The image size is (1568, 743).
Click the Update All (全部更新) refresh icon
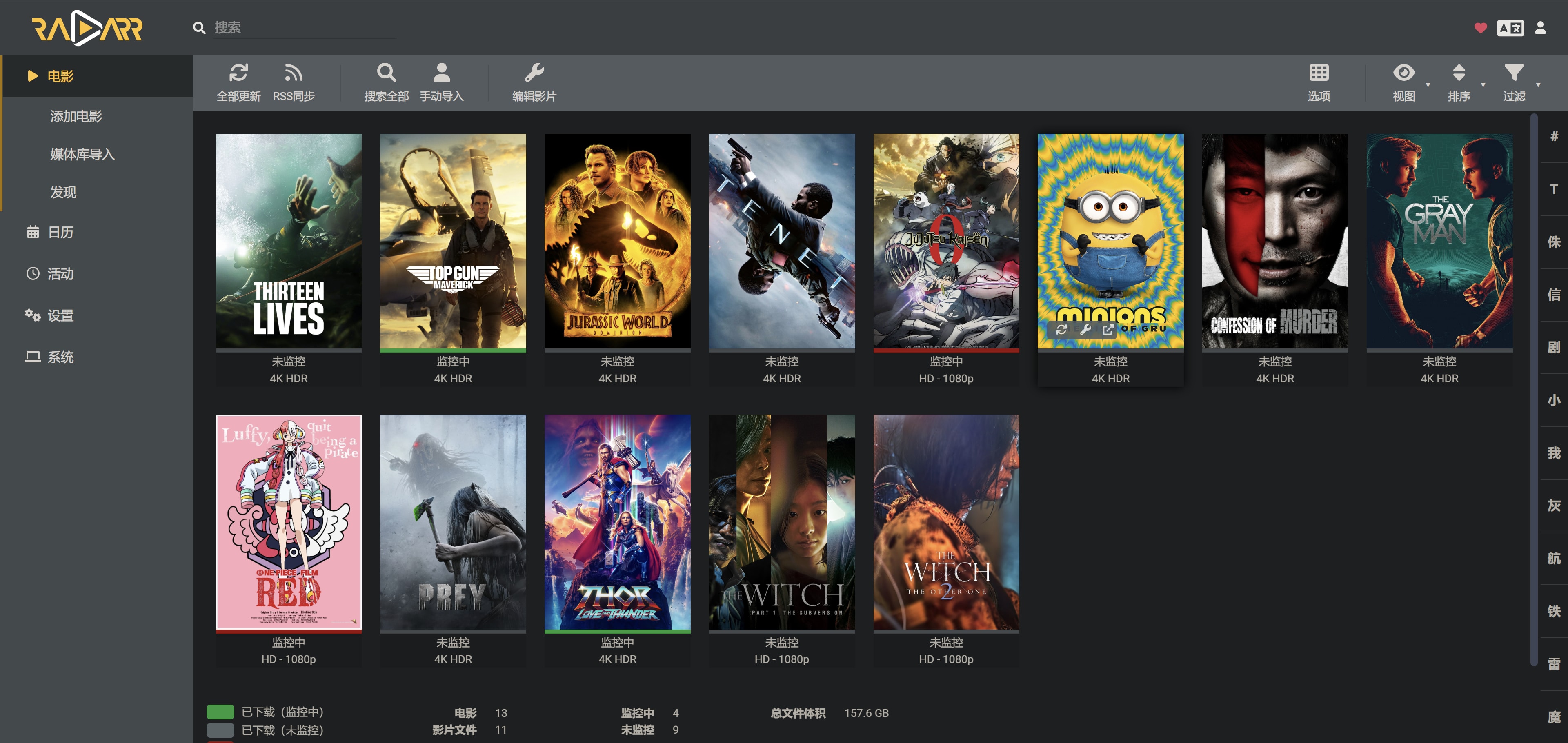click(x=238, y=73)
